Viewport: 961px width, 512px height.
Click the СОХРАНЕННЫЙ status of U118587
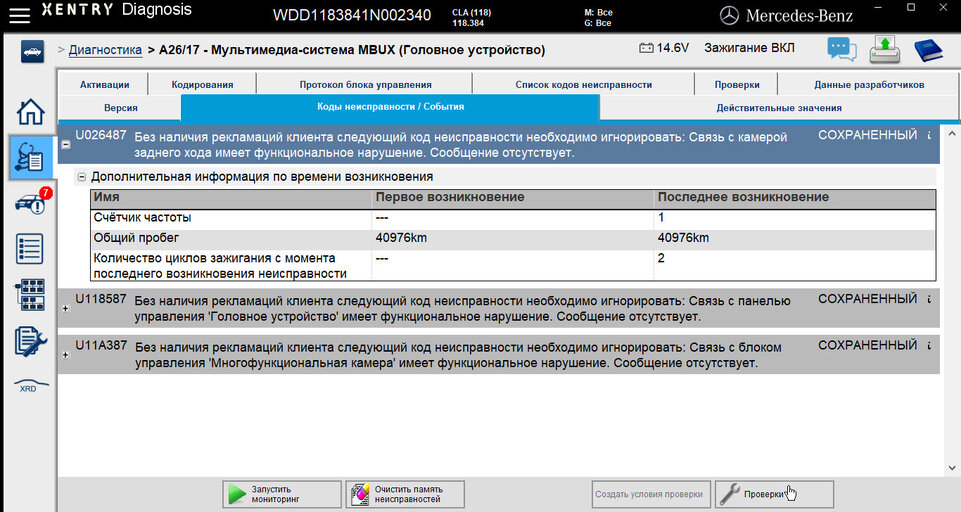867,299
